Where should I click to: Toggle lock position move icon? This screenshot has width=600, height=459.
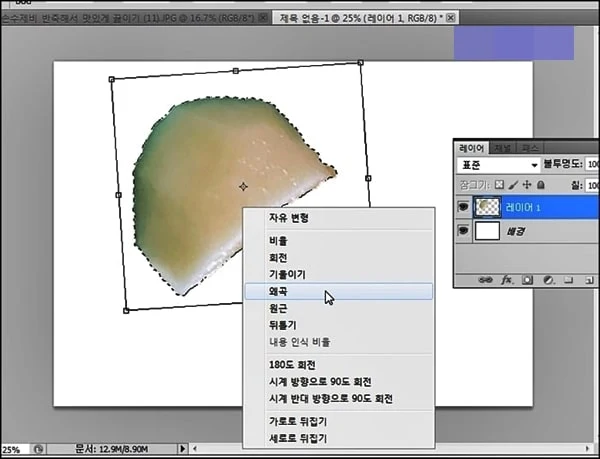click(x=527, y=185)
